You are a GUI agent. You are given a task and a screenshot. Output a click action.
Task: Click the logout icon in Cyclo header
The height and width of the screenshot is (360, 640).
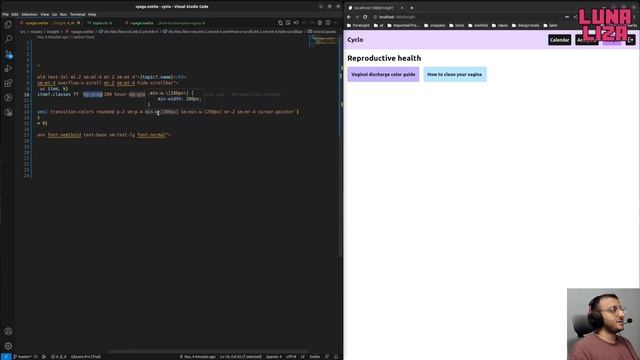click(x=631, y=40)
